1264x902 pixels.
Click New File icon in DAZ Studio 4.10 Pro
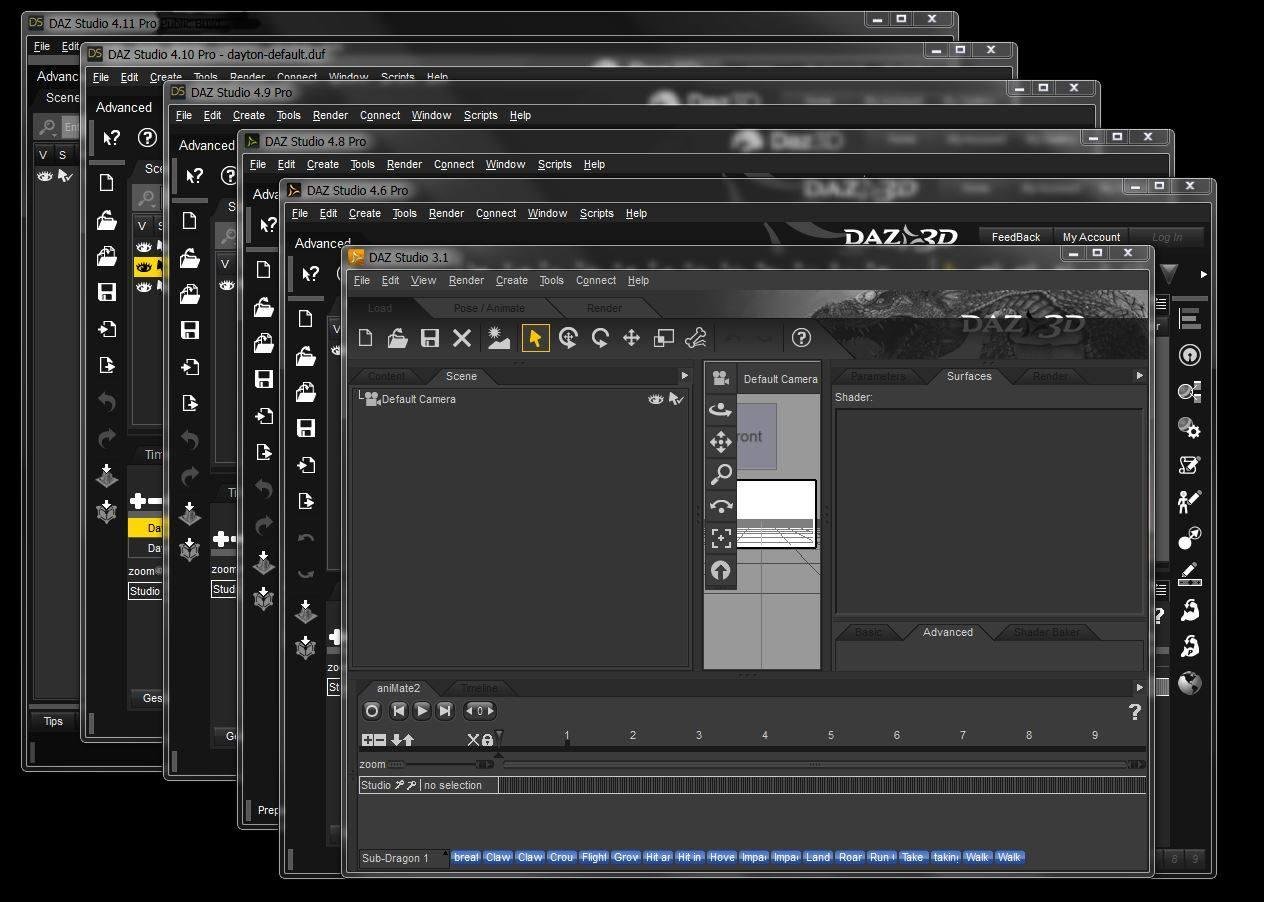[107, 183]
